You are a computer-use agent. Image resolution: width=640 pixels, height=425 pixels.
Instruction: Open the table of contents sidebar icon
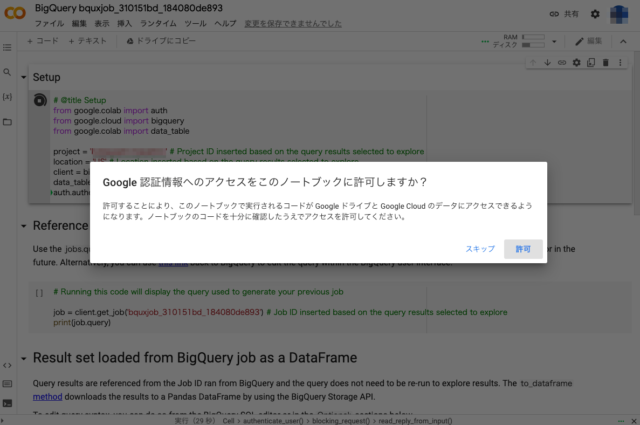click(7, 48)
